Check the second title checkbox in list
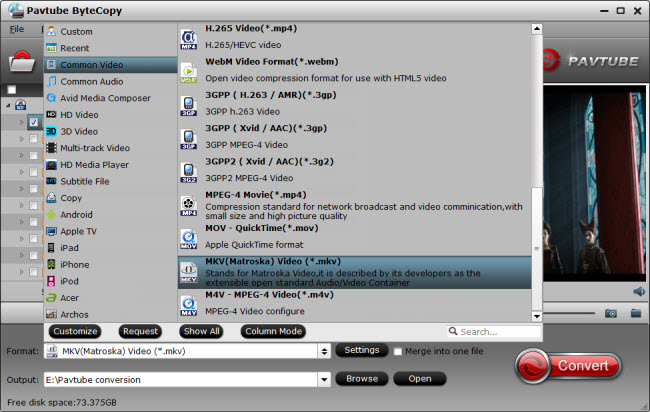This screenshot has width=650, height=412. coord(34,139)
